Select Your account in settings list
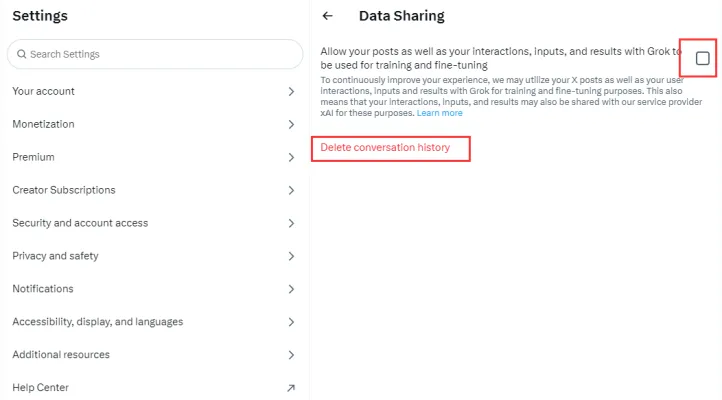 point(43,92)
